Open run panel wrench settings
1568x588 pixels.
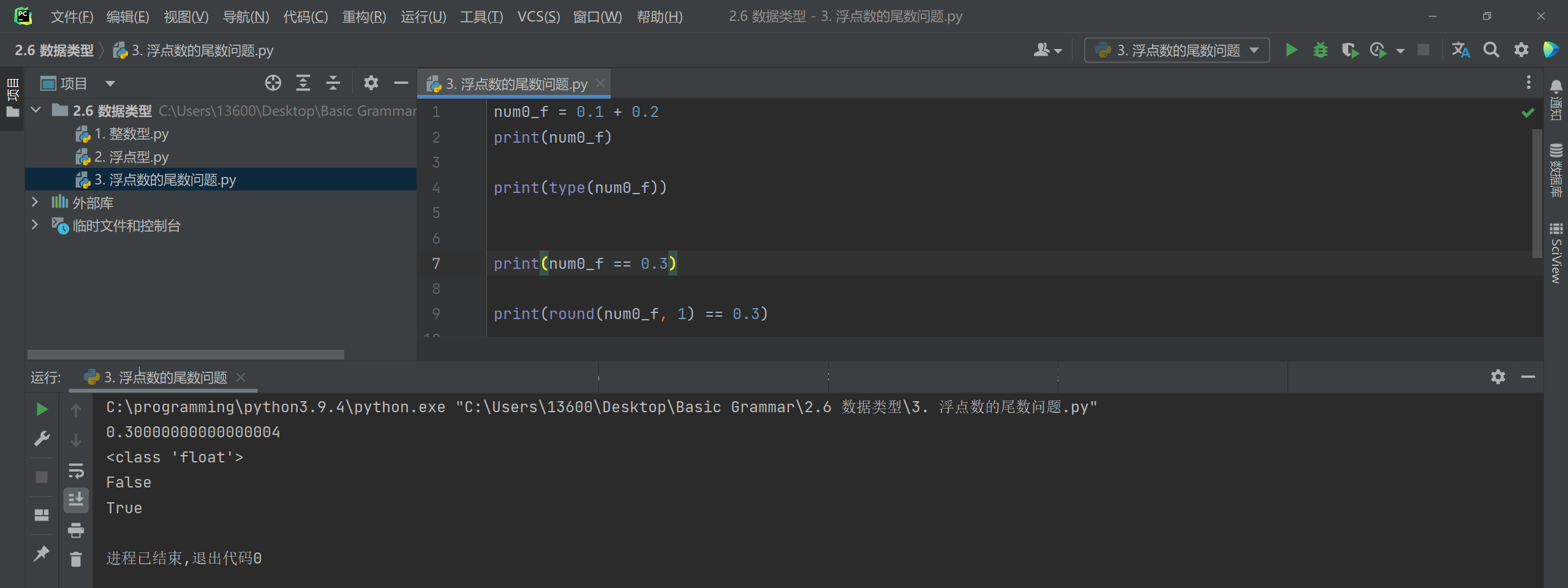coord(42,439)
